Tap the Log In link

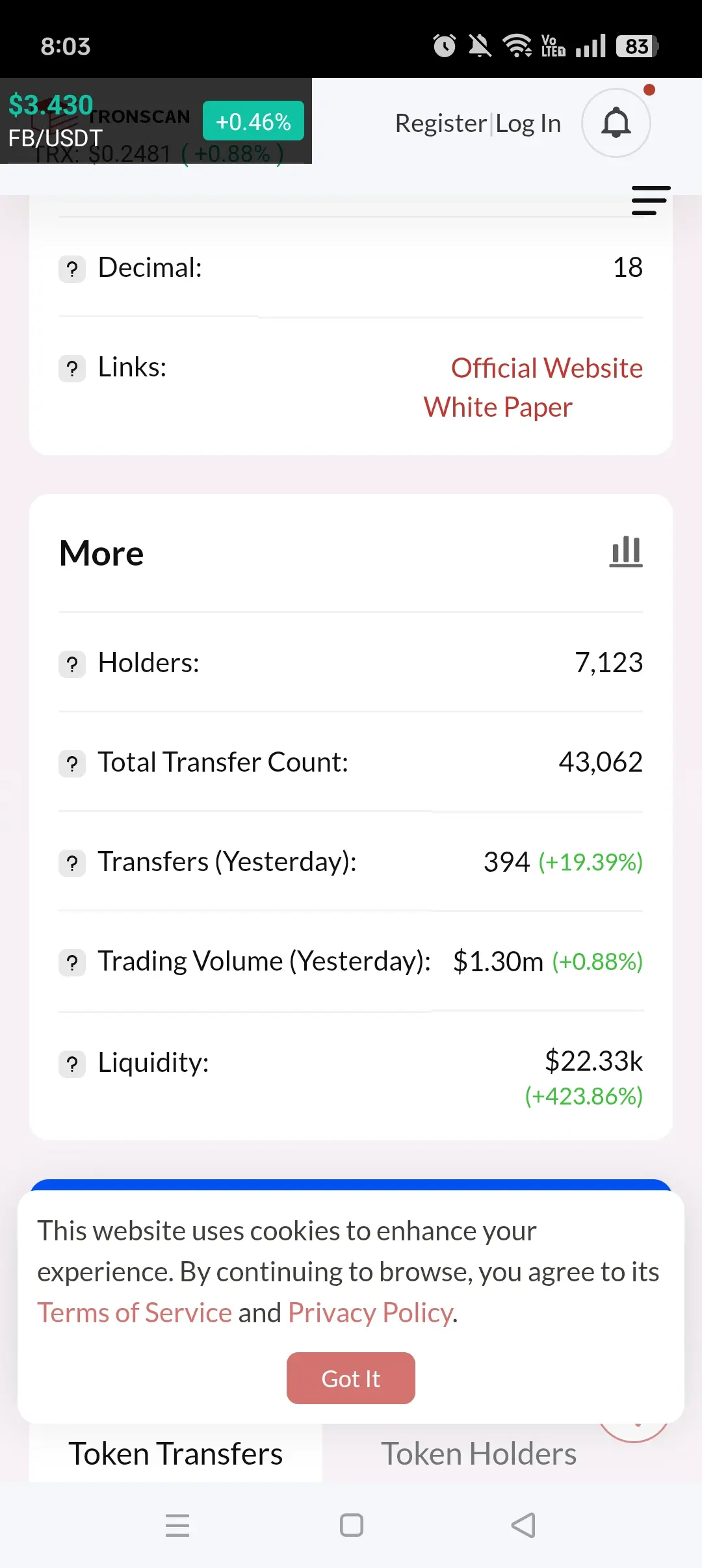tap(528, 123)
